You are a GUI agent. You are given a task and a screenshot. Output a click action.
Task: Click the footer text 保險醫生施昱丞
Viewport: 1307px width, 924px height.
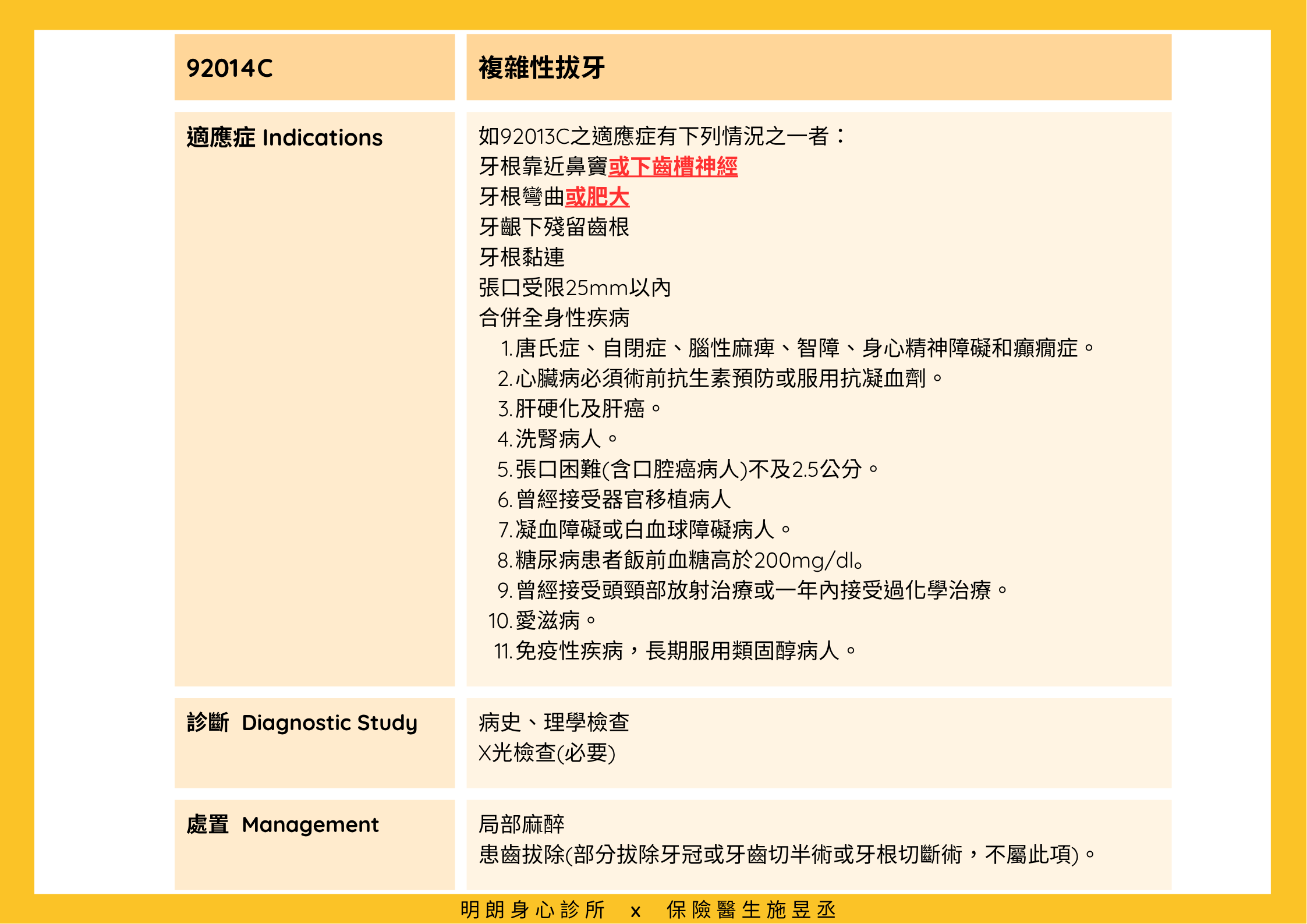752,909
